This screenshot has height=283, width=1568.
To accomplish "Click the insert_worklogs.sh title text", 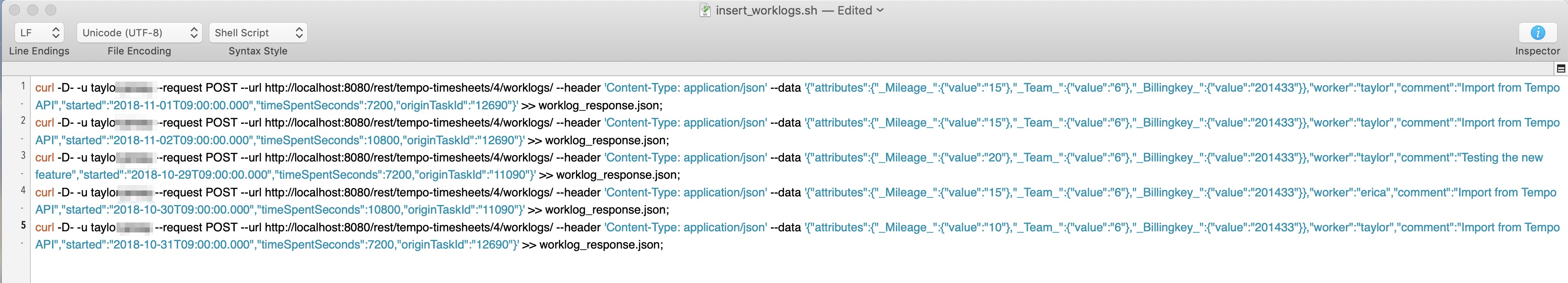I will click(x=766, y=10).
